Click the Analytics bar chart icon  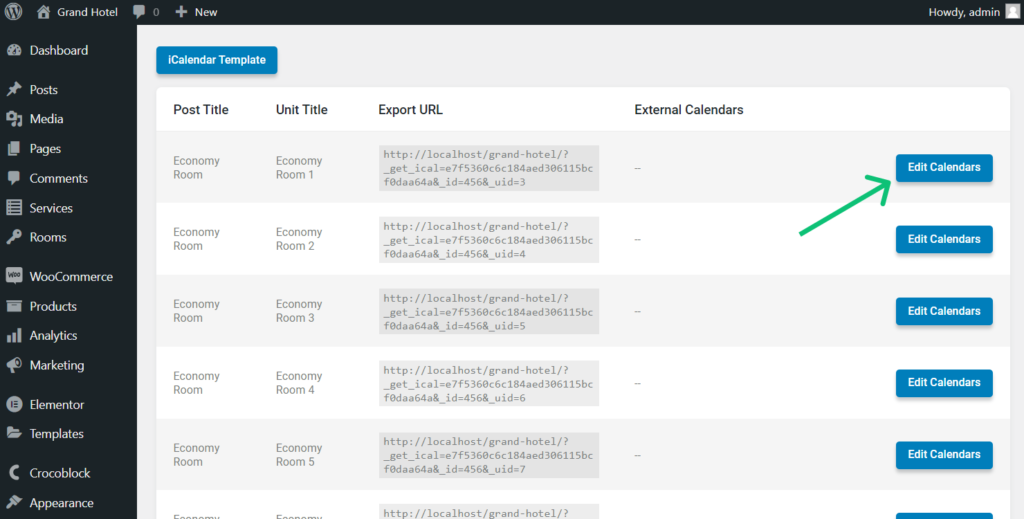click(14, 336)
